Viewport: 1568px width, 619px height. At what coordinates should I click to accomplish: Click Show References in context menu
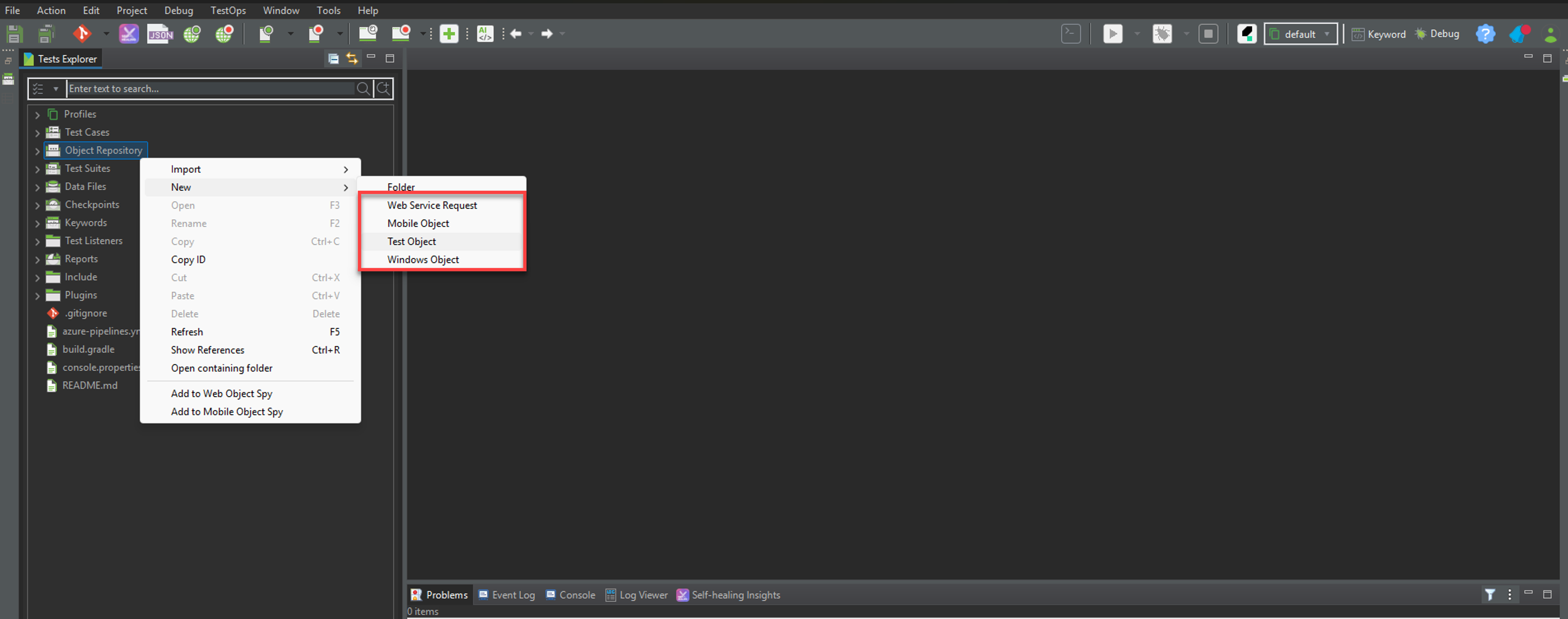coord(208,350)
